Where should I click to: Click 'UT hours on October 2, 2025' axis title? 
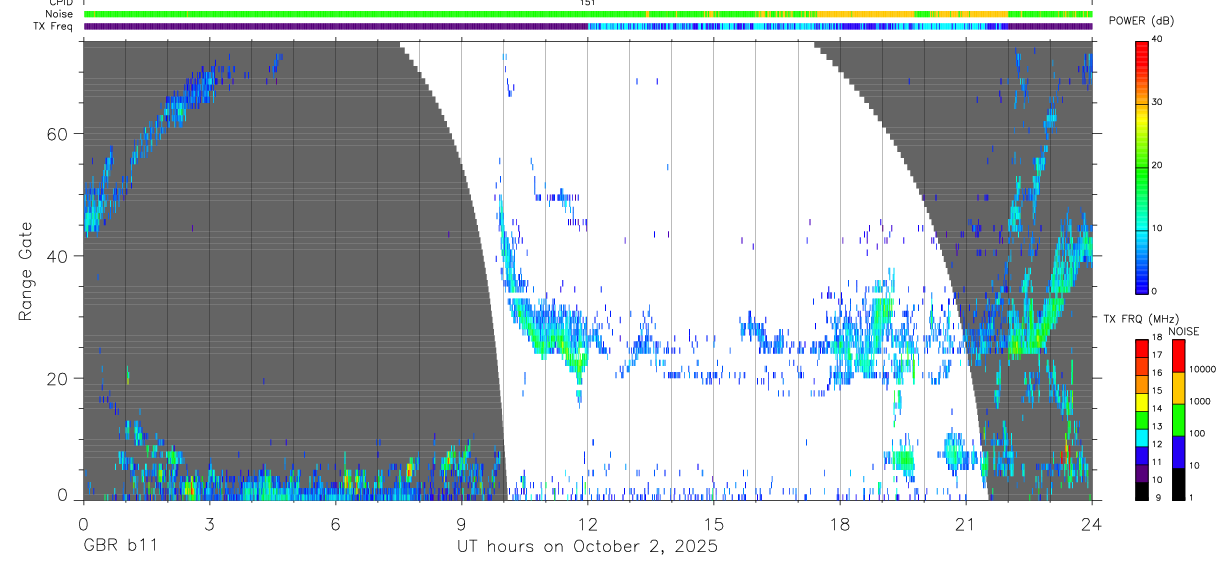(587, 547)
